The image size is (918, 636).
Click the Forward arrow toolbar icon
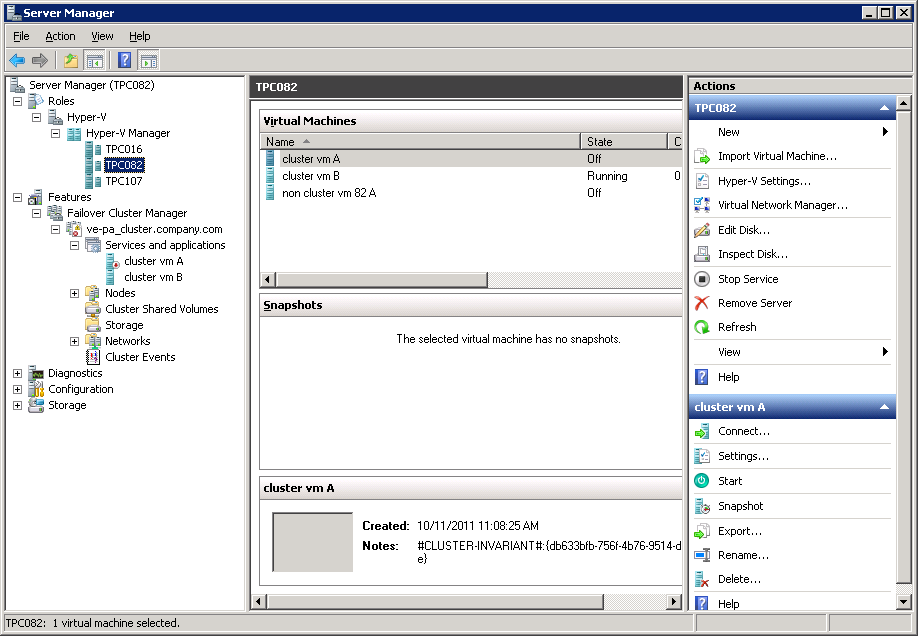(x=40, y=60)
